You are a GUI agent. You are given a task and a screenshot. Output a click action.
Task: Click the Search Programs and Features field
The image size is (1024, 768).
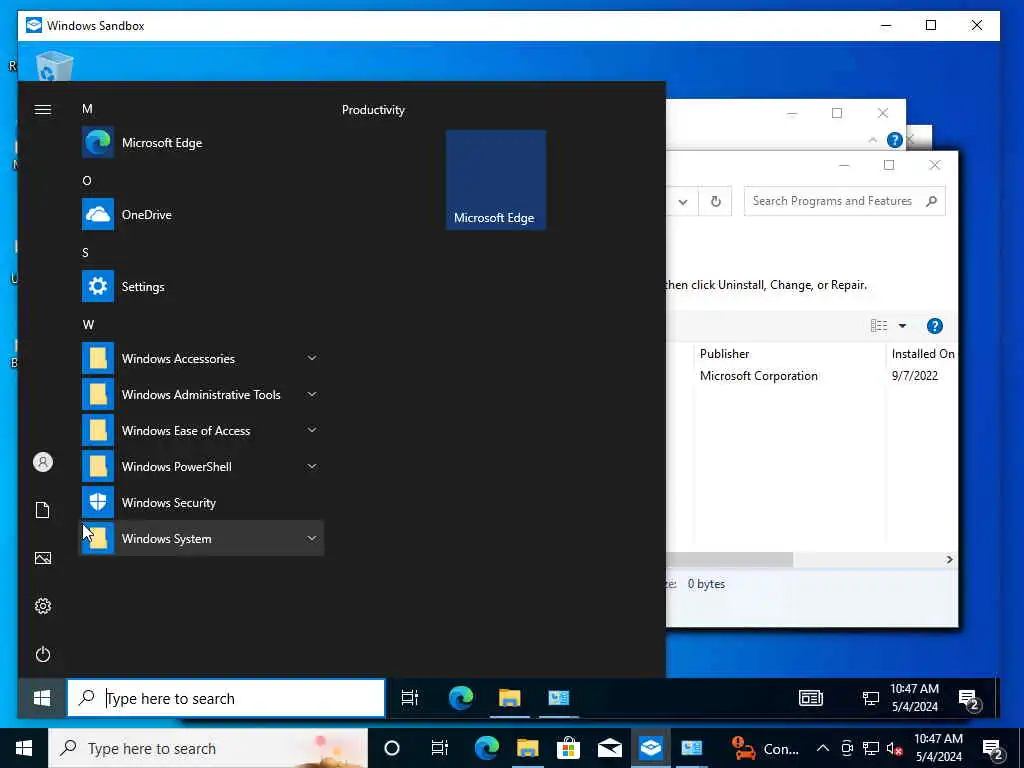[x=844, y=201]
